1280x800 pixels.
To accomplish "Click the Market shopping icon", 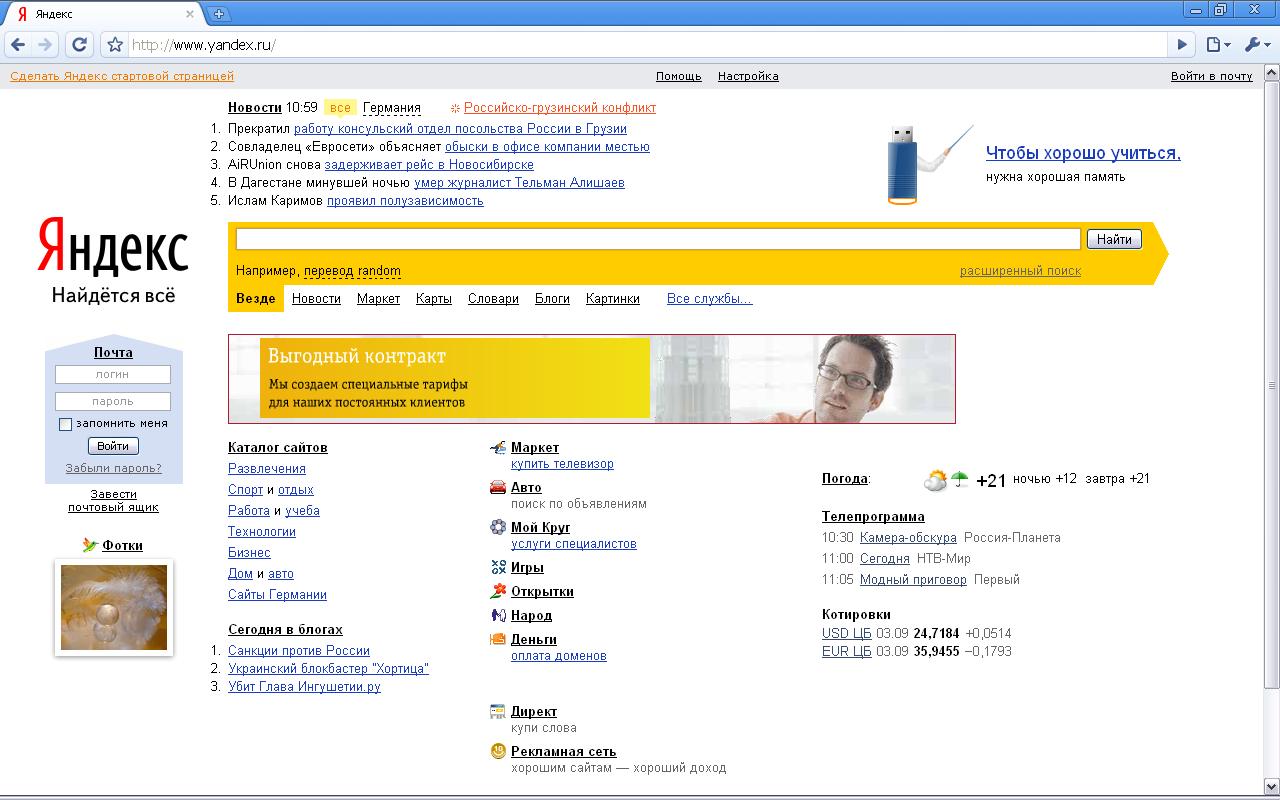I will click(x=498, y=448).
